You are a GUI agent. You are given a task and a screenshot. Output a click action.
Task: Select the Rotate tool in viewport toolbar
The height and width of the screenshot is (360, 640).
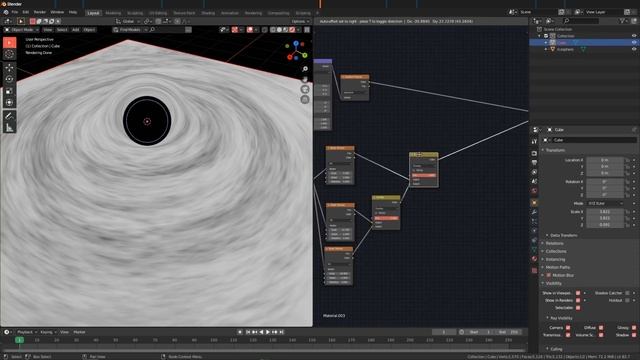click(9, 79)
